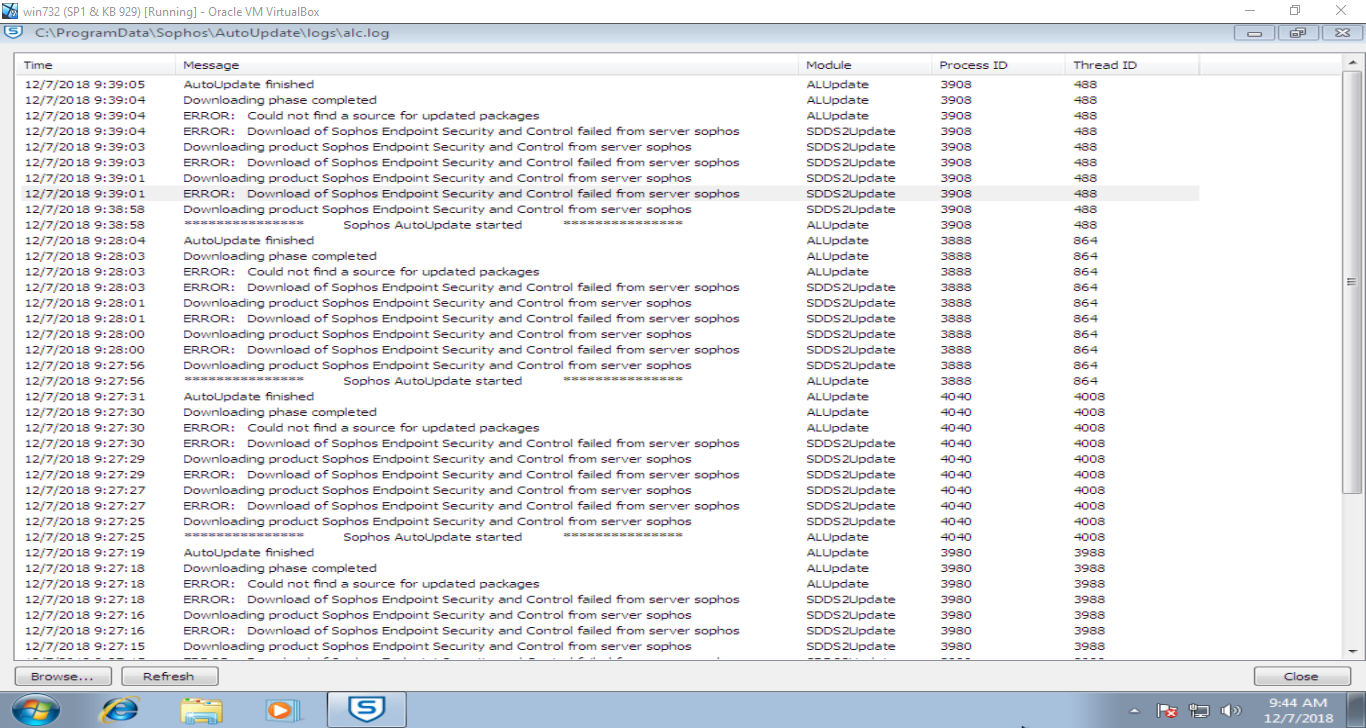
Task: Open Action Center flag icon in tray
Action: point(1166,711)
